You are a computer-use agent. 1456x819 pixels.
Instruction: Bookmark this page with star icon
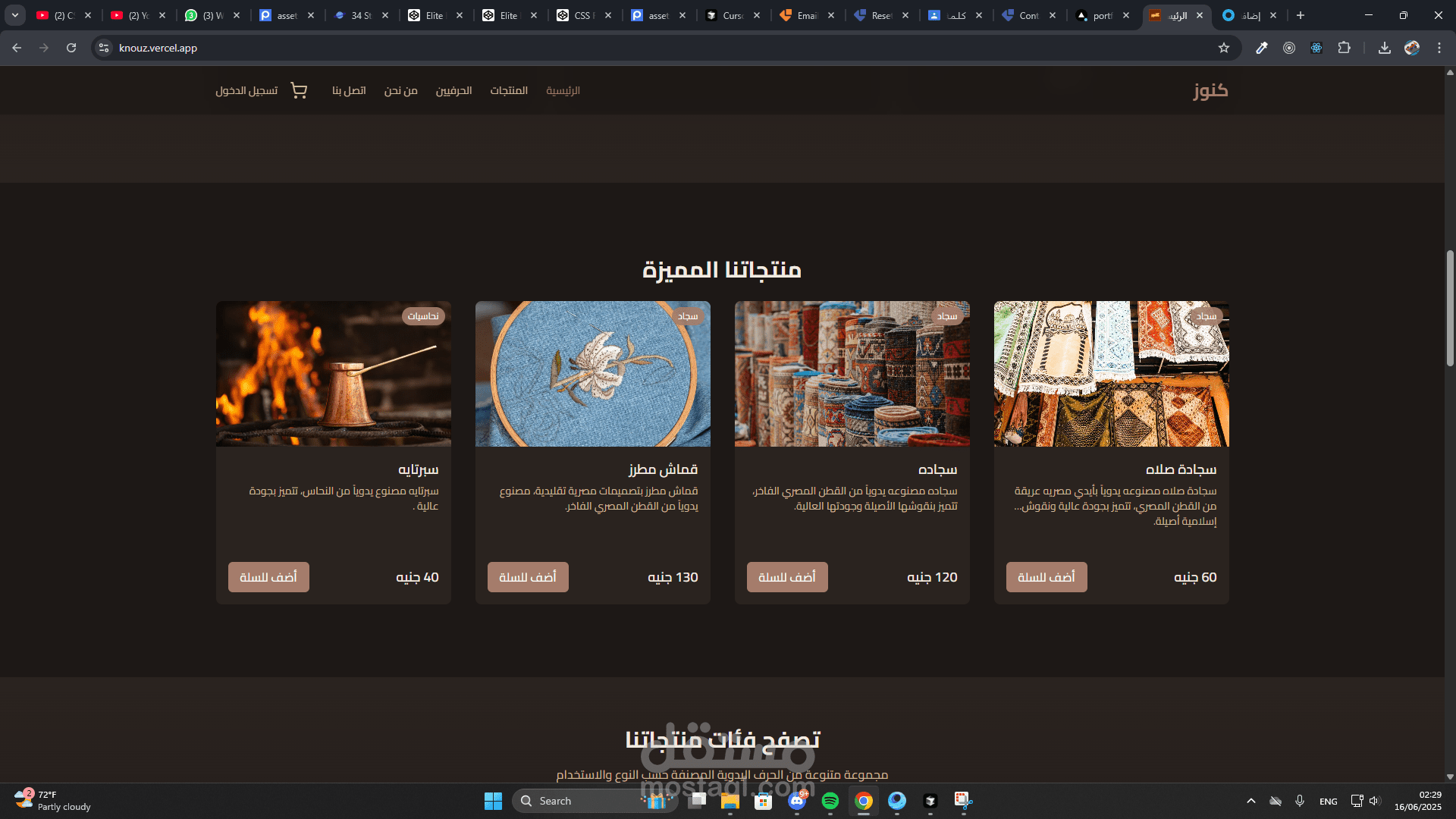(x=1223, y=48)
